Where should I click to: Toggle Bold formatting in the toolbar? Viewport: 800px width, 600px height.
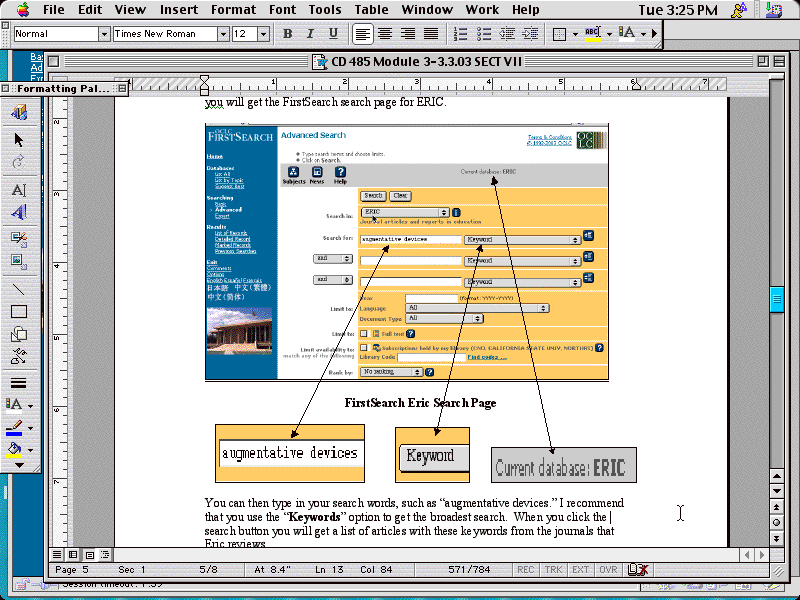[287, 34]
